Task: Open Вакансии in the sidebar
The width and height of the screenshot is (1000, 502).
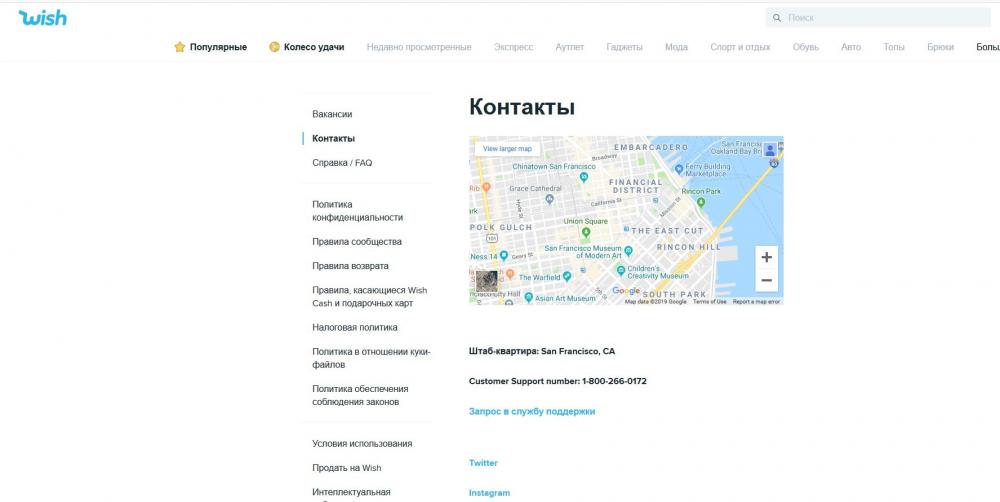Action: 332,114
